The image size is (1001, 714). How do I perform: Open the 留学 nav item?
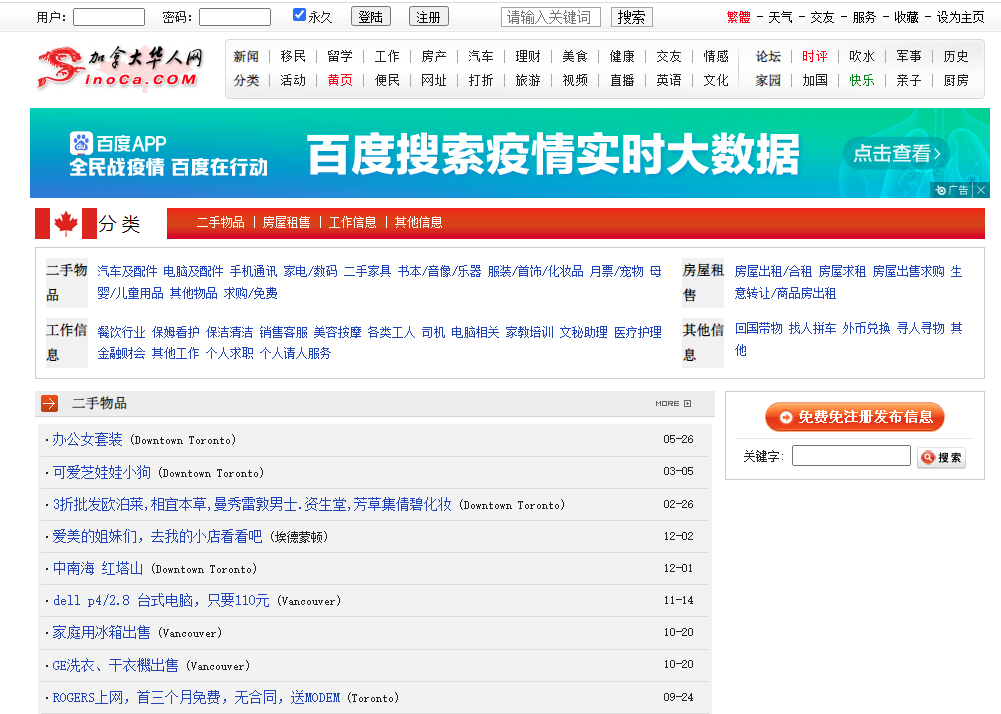point(340,56)
